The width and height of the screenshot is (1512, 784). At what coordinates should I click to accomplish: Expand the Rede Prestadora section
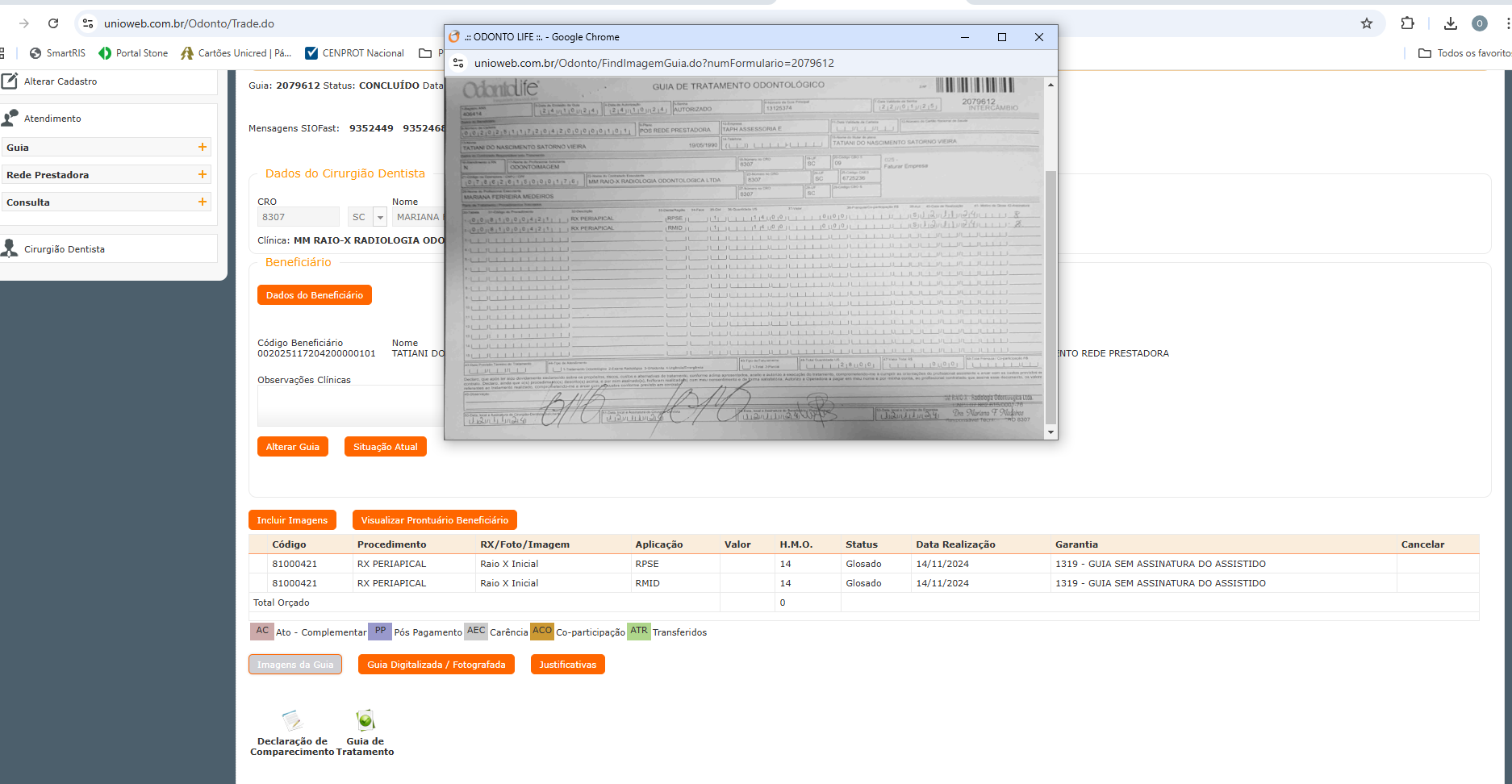(202, 175)
